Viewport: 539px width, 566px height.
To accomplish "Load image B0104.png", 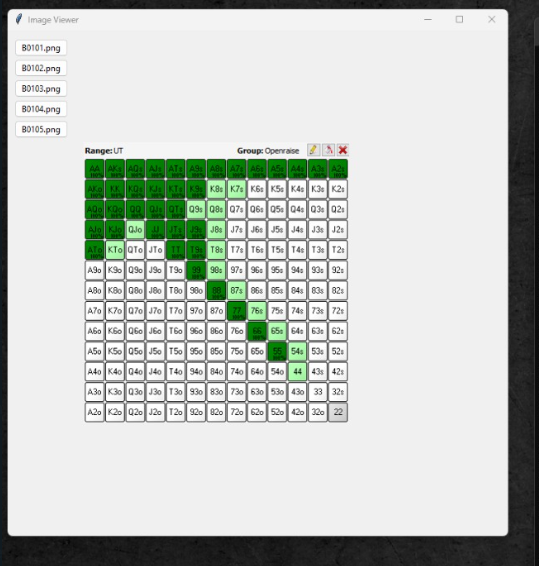I will pos(41,109).
